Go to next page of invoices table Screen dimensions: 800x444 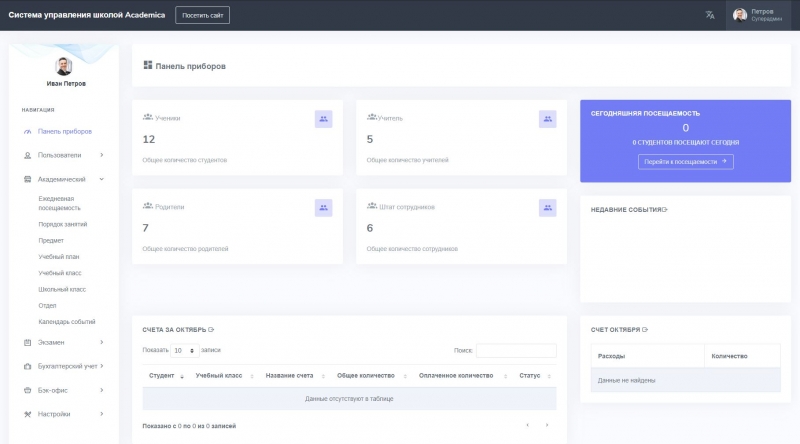(547, 425)
